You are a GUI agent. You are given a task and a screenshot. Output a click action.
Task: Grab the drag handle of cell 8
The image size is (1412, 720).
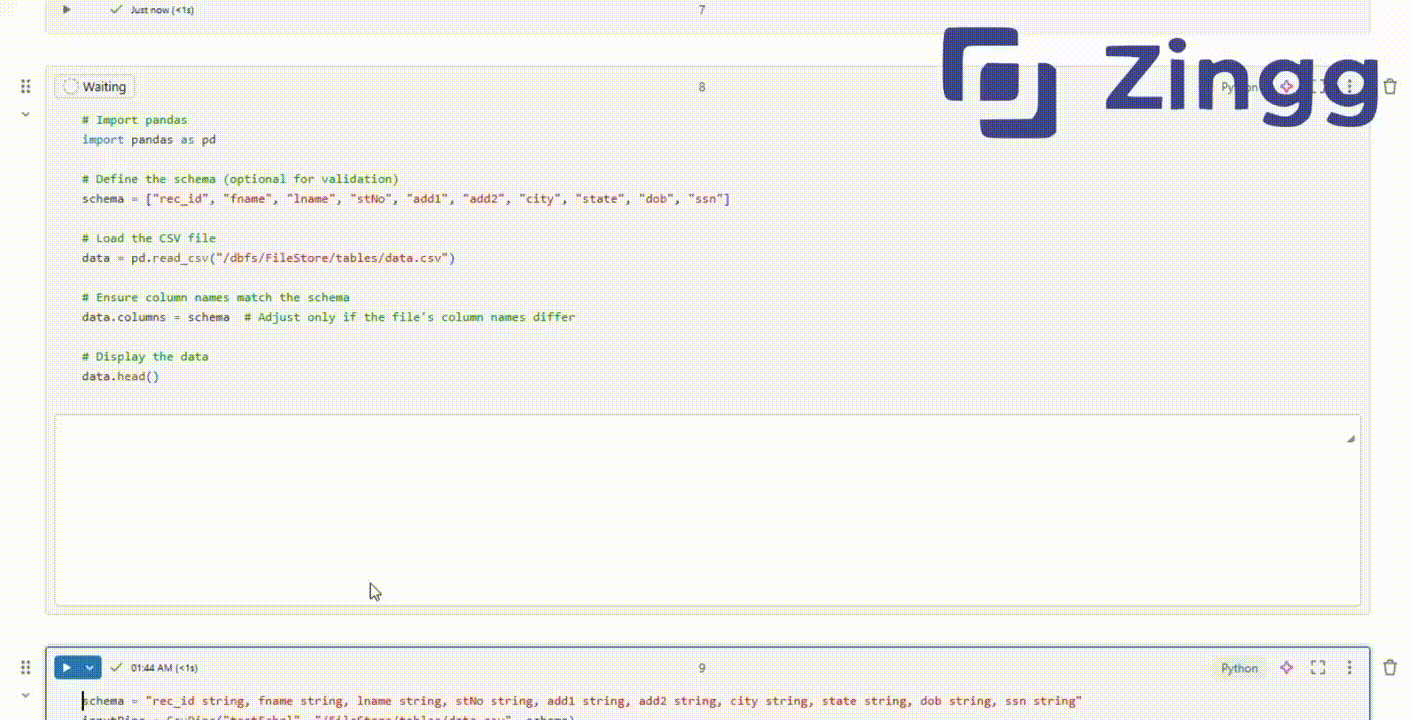[x=25, y=87]
